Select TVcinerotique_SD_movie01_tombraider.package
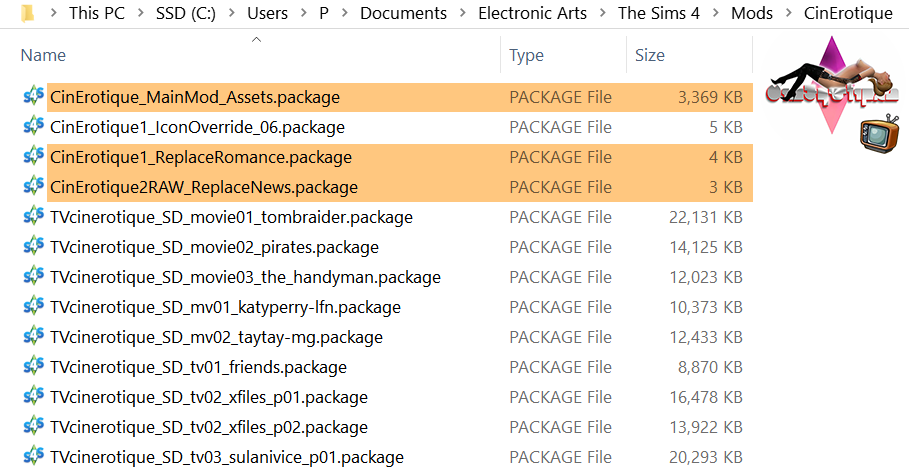Viewport: 909px width, 475px height. coord(231,217)
